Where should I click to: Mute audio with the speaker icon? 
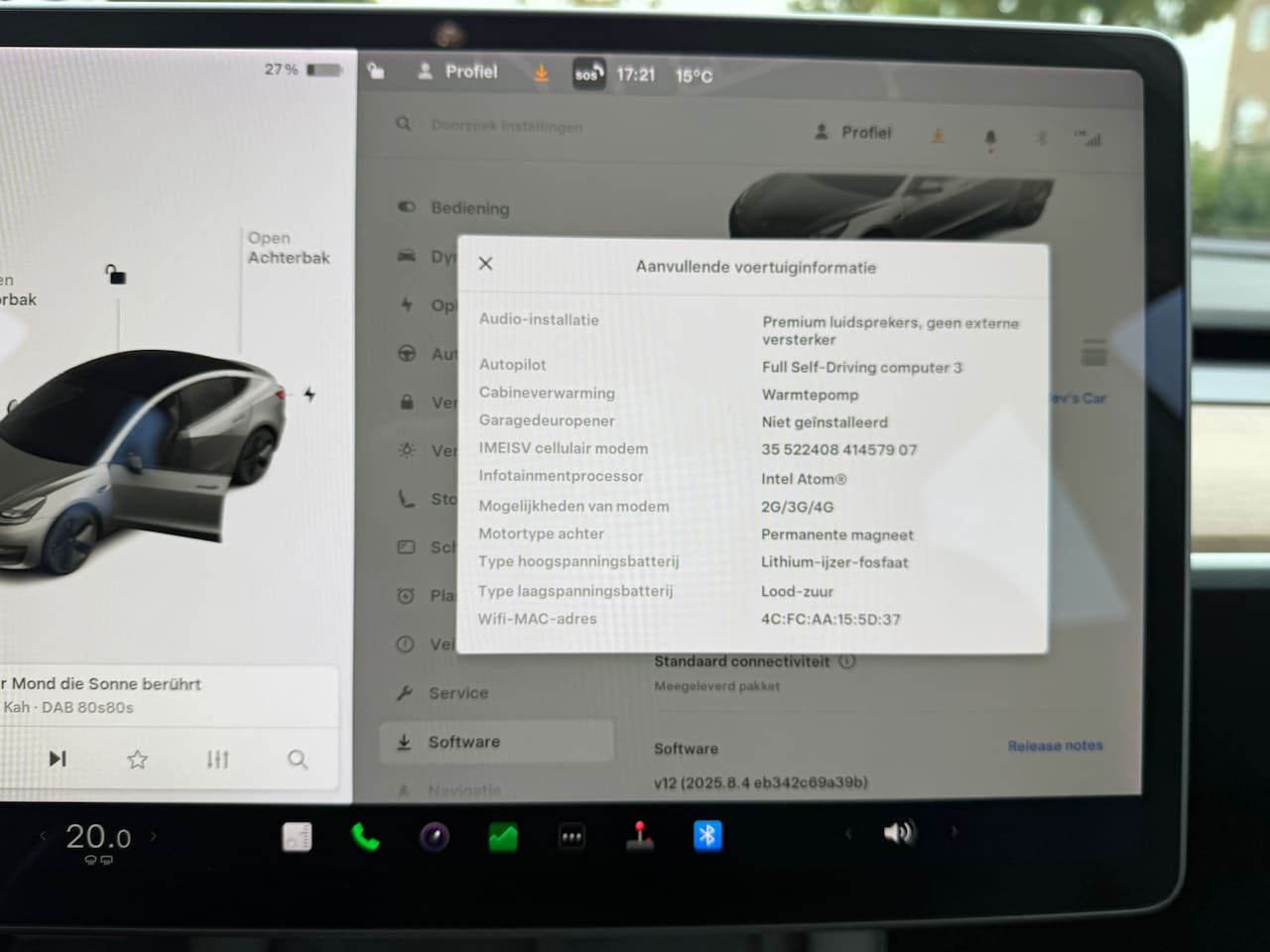click(x=898, y=833)
